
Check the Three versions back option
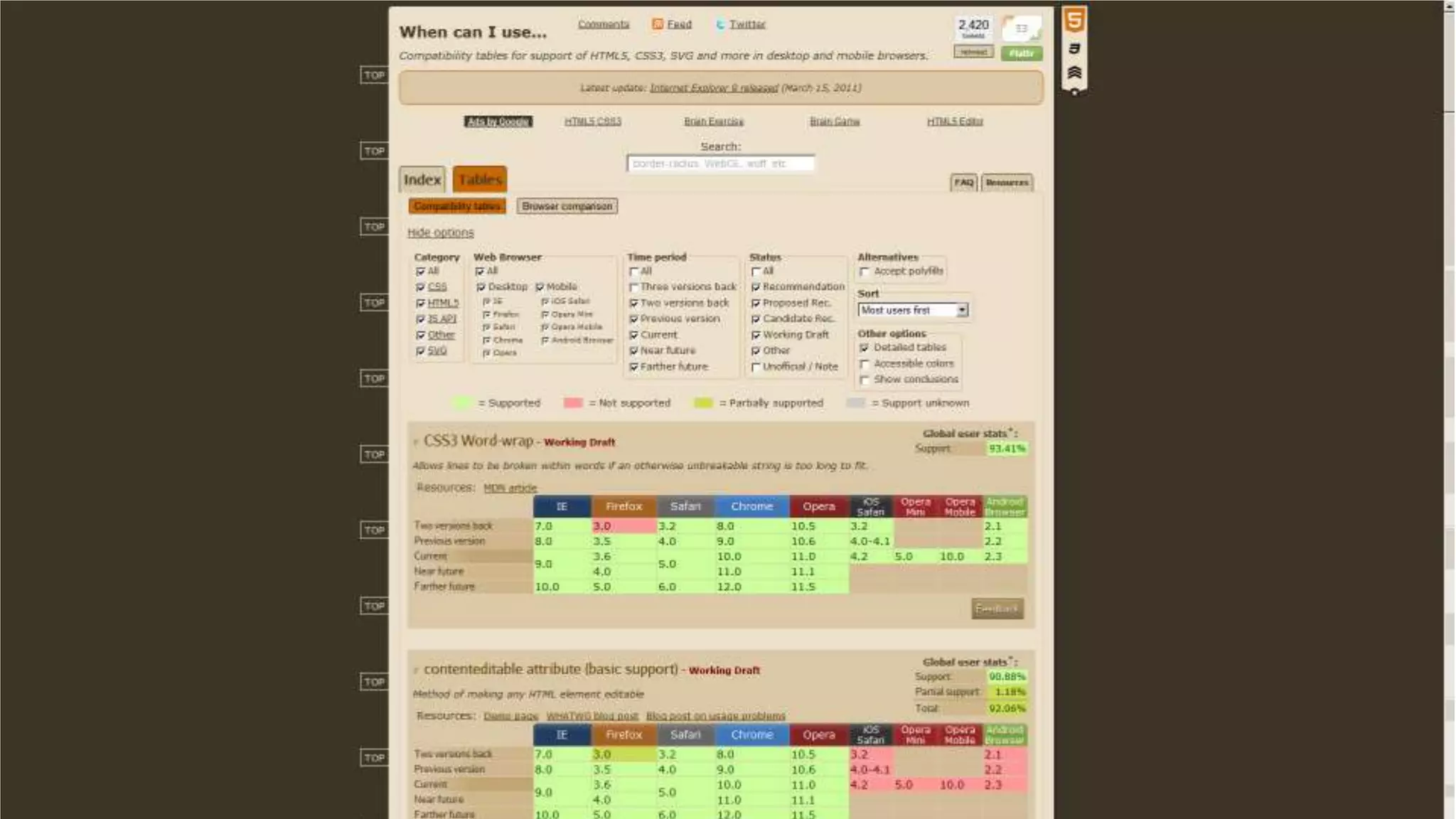[x=633, y=287]
